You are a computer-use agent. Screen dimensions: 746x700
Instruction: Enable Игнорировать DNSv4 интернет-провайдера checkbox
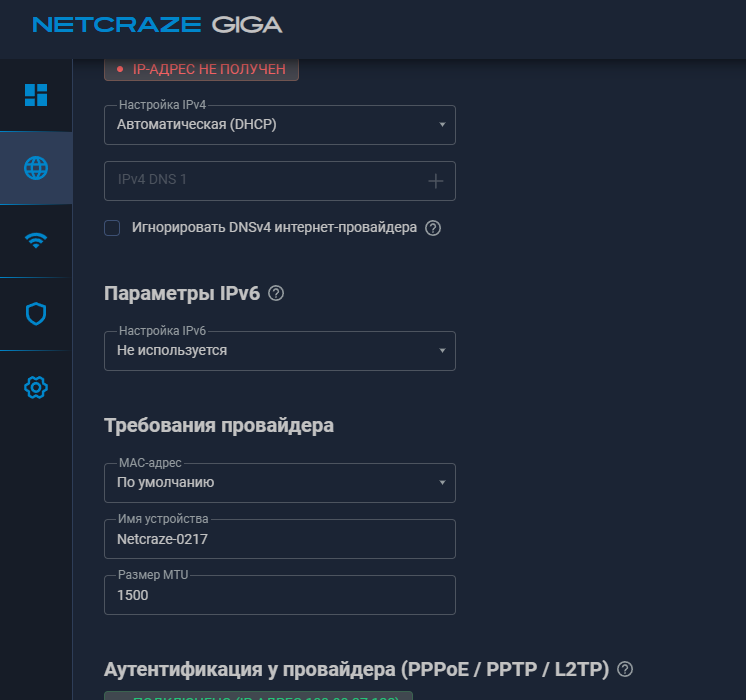(x=113, y=228)
